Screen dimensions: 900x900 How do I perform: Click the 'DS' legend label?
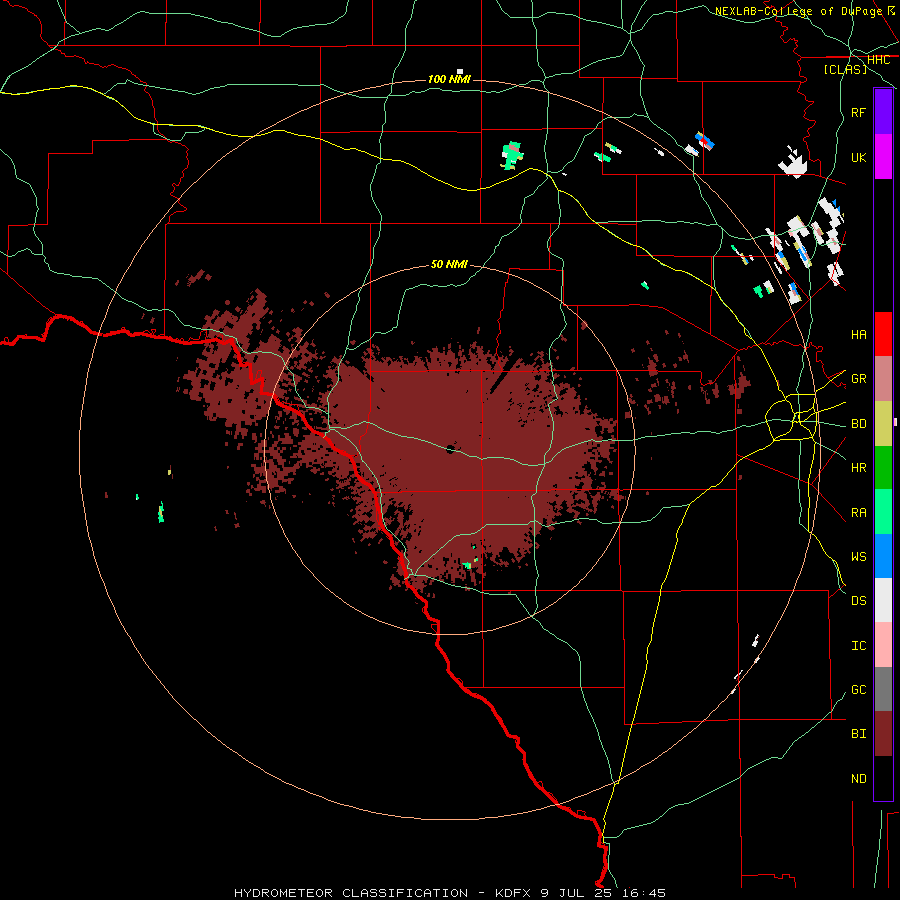(x=858, y=601)
